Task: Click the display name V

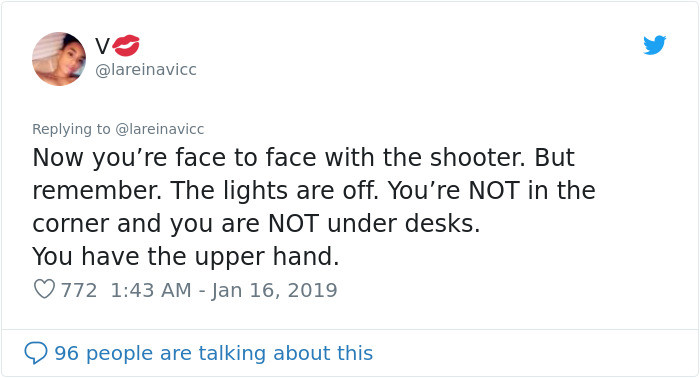Action: pyautogui.click(x=102, y=46)
